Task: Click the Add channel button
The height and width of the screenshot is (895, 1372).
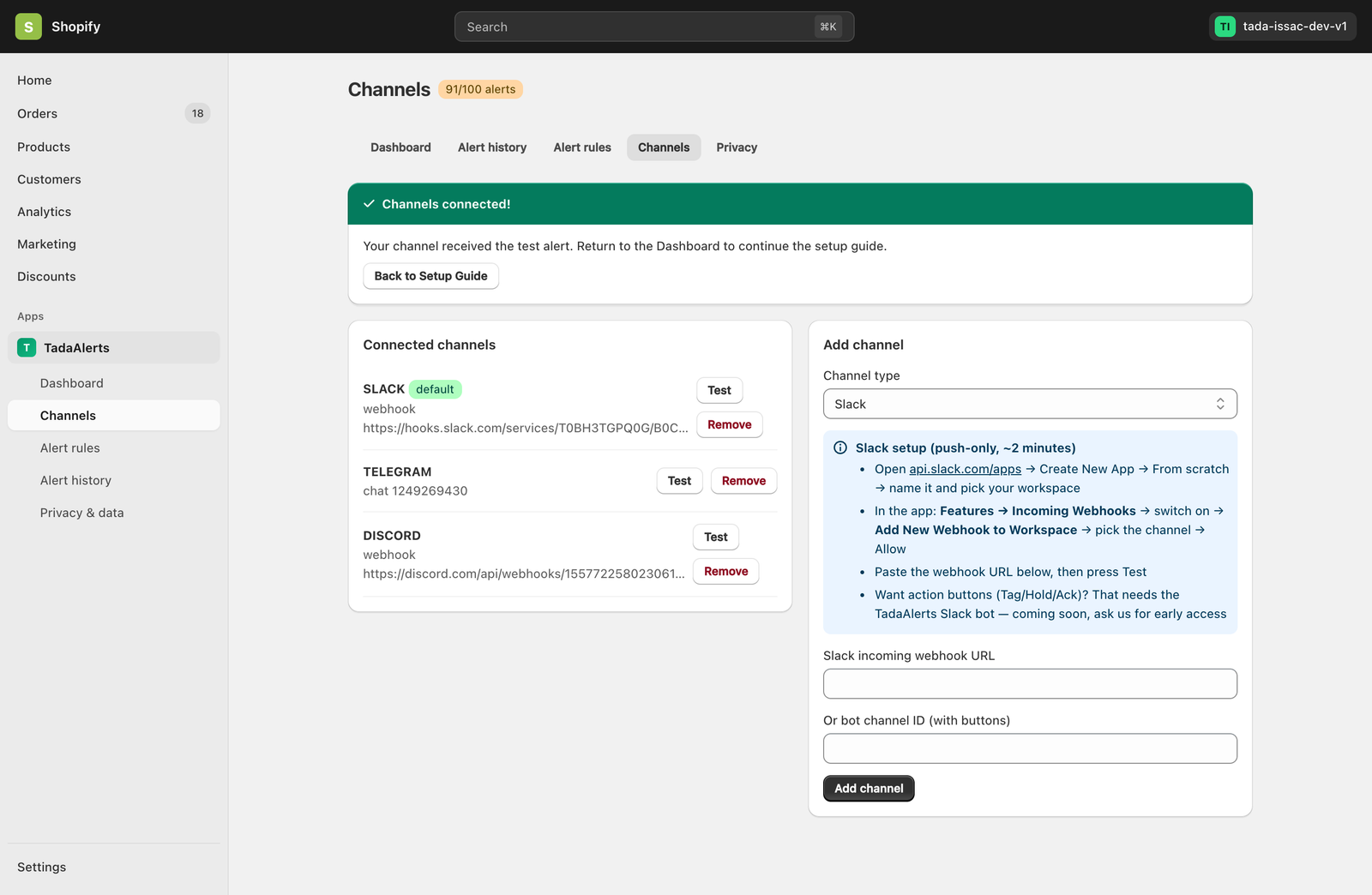Action: (x=869, y=789)
